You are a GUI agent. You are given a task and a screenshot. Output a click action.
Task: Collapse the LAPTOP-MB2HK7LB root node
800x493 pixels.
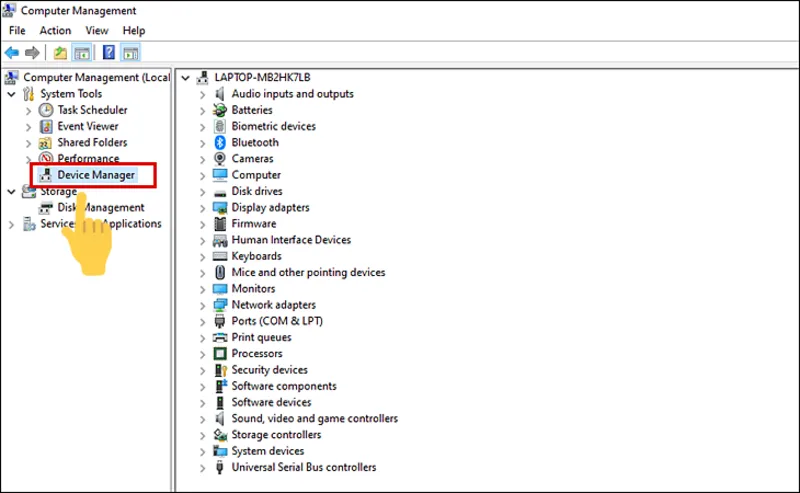186,78
